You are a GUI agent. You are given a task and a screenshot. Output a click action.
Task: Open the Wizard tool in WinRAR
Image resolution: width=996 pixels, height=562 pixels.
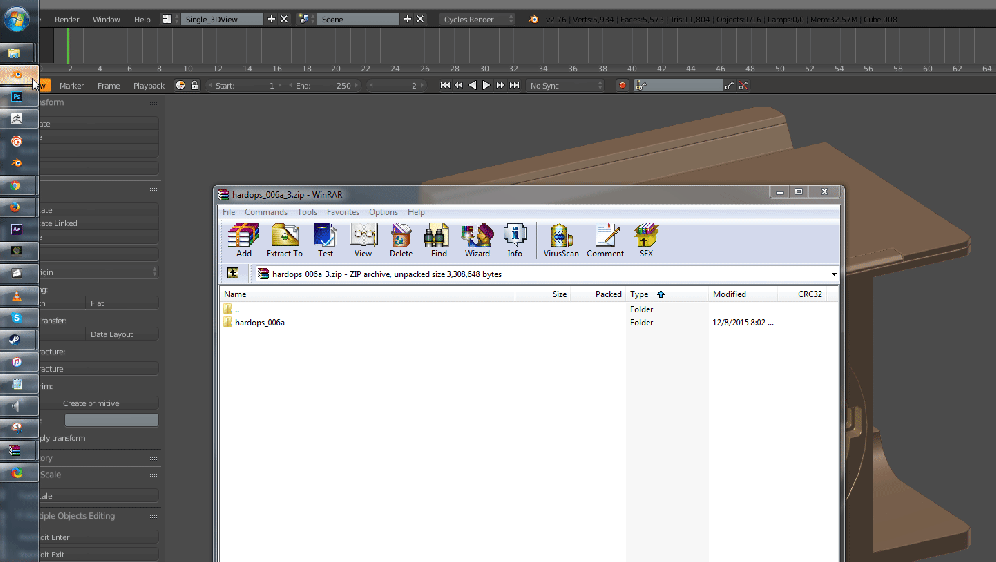(477, 240)
